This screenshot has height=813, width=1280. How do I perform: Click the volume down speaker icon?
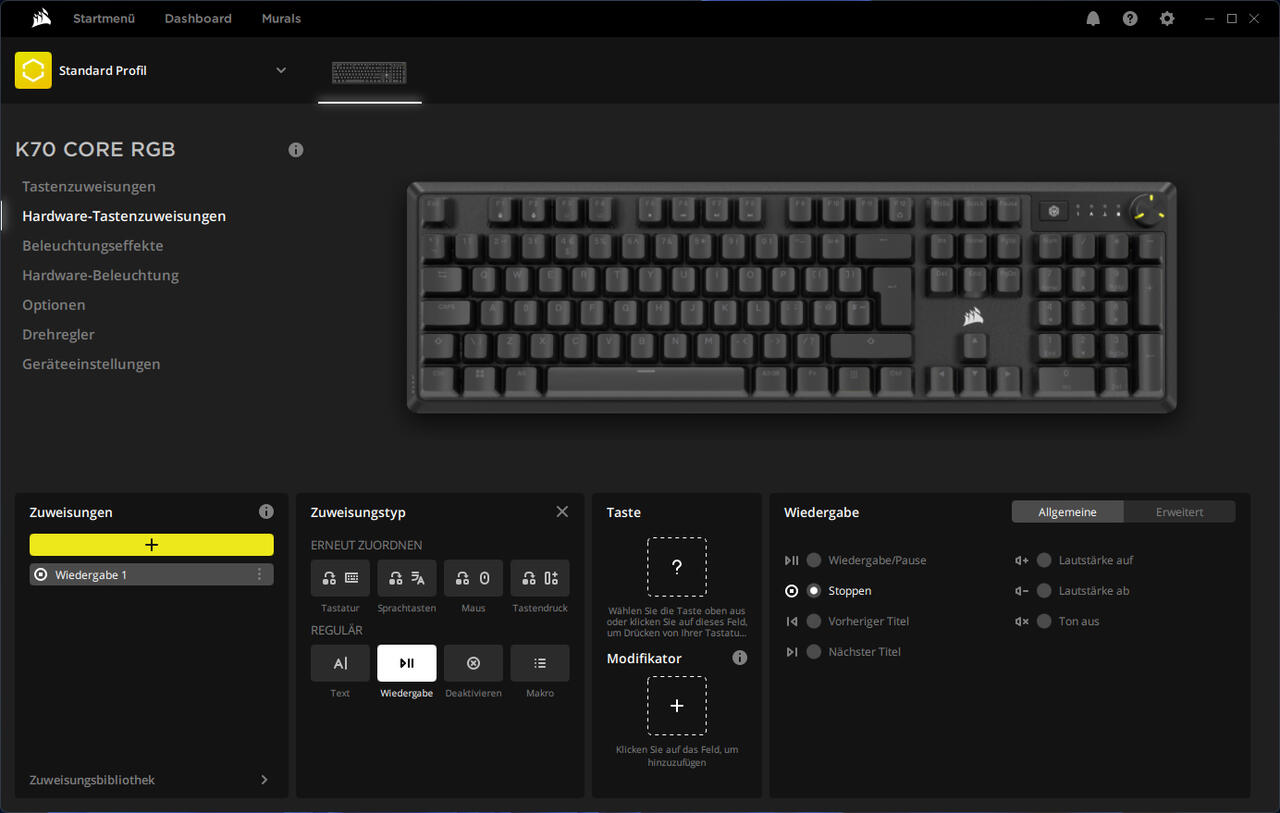tap(1022, 591)
